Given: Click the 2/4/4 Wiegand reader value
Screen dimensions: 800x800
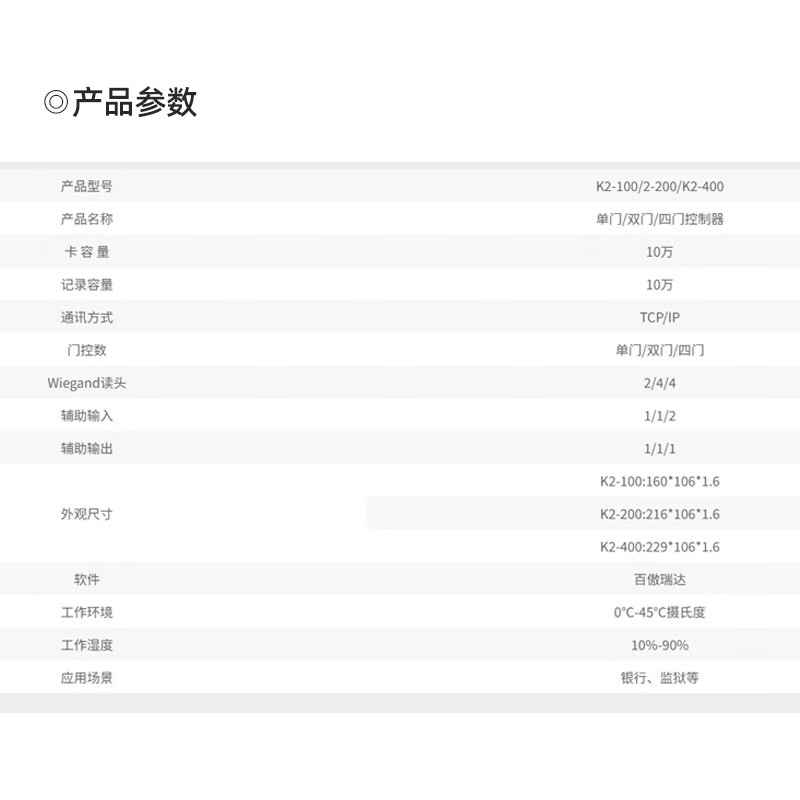Looking at the screenshot, I should [x=659, y=383].
